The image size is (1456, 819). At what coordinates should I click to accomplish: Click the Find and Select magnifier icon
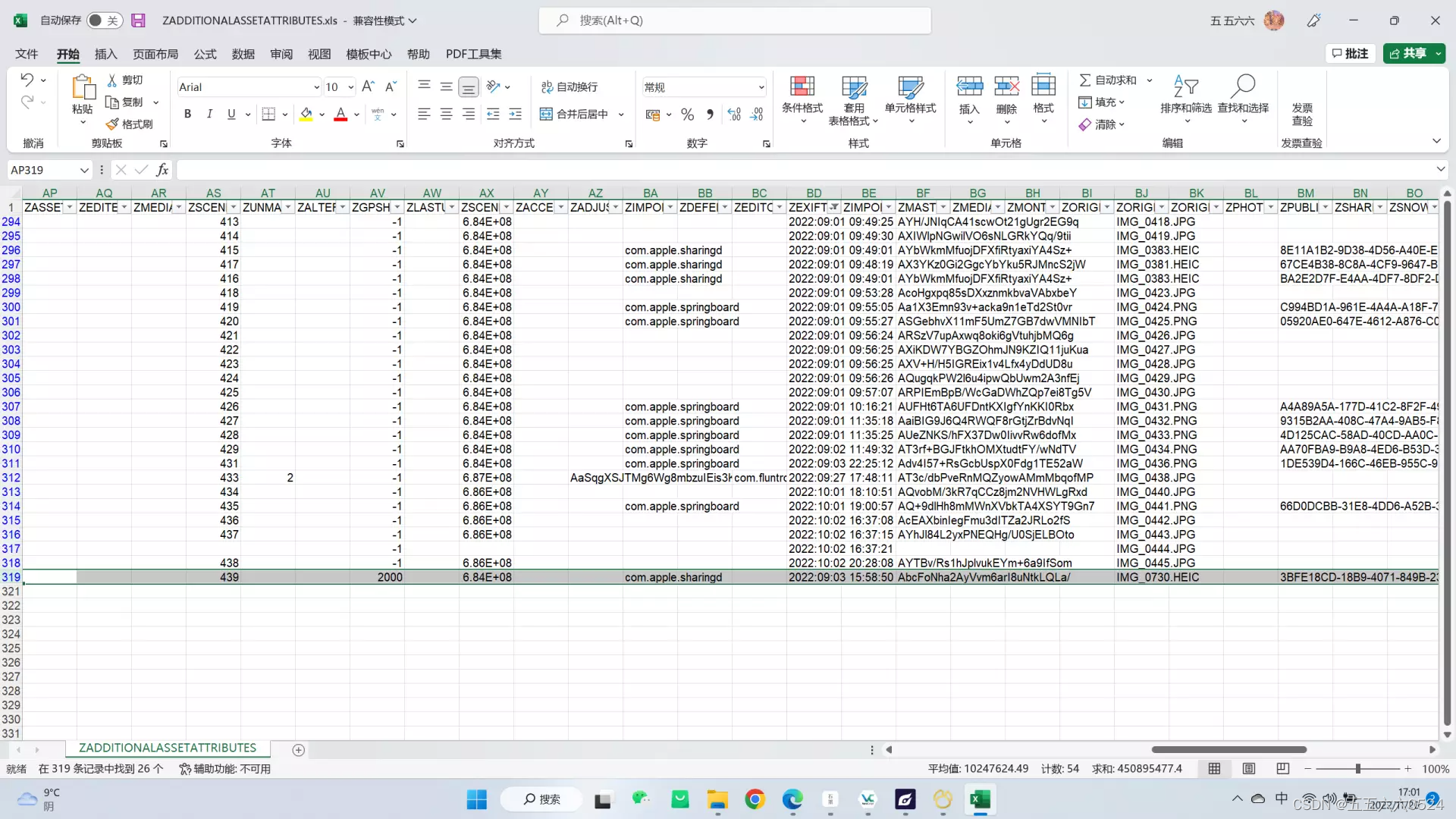click(1243, 86)
